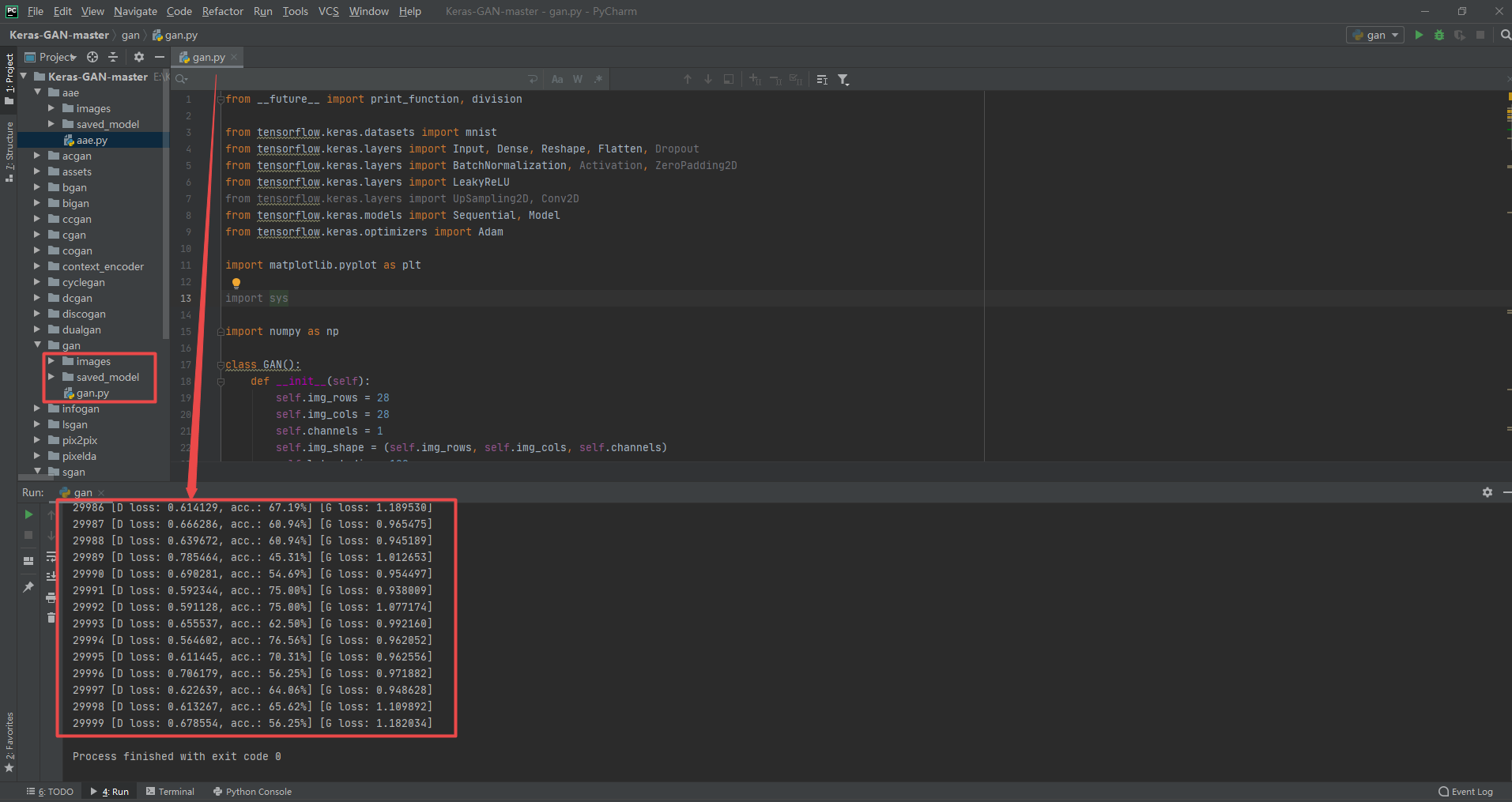Viewport: 1512px width, 802px height.
Task: Open the gan run configuration dropdown
Action: (x=1375, y=35)
